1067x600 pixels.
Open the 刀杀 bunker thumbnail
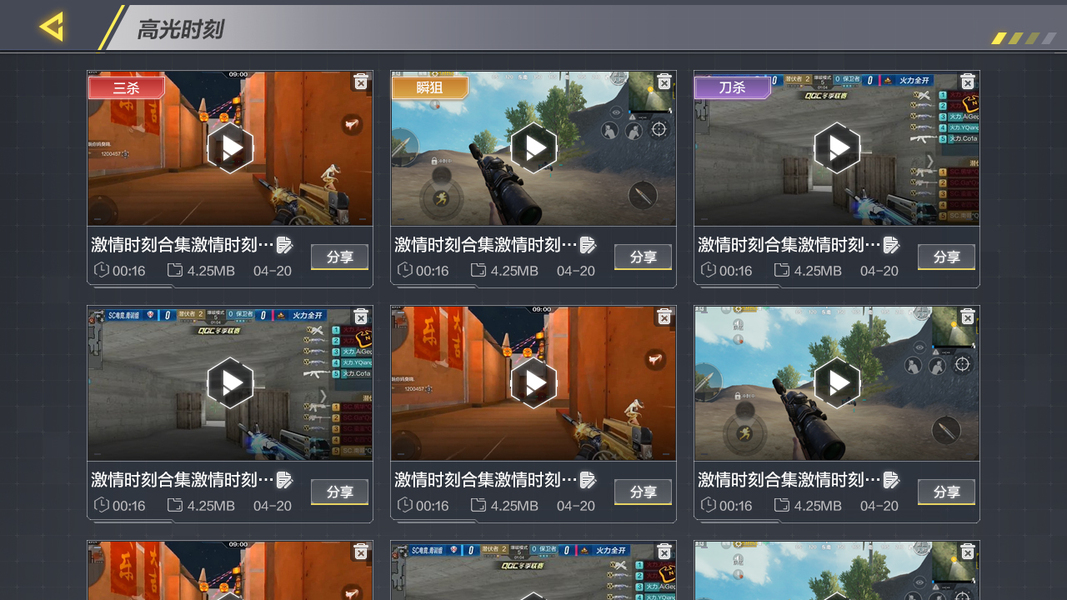click(837, 148)
